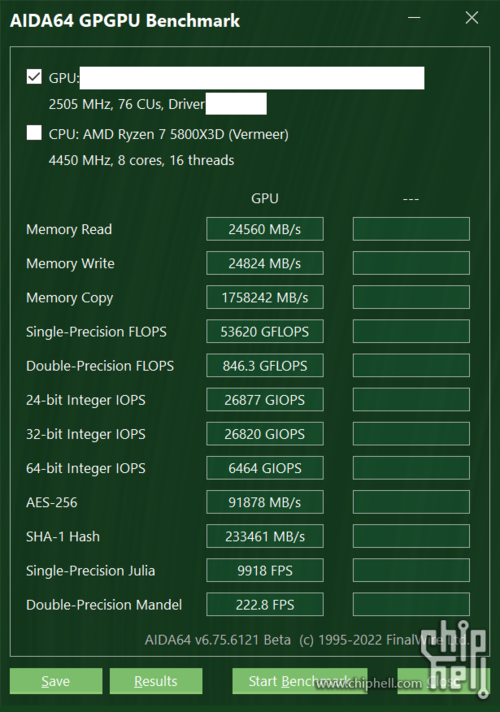Click the Memory Copy label

[69, 298]
